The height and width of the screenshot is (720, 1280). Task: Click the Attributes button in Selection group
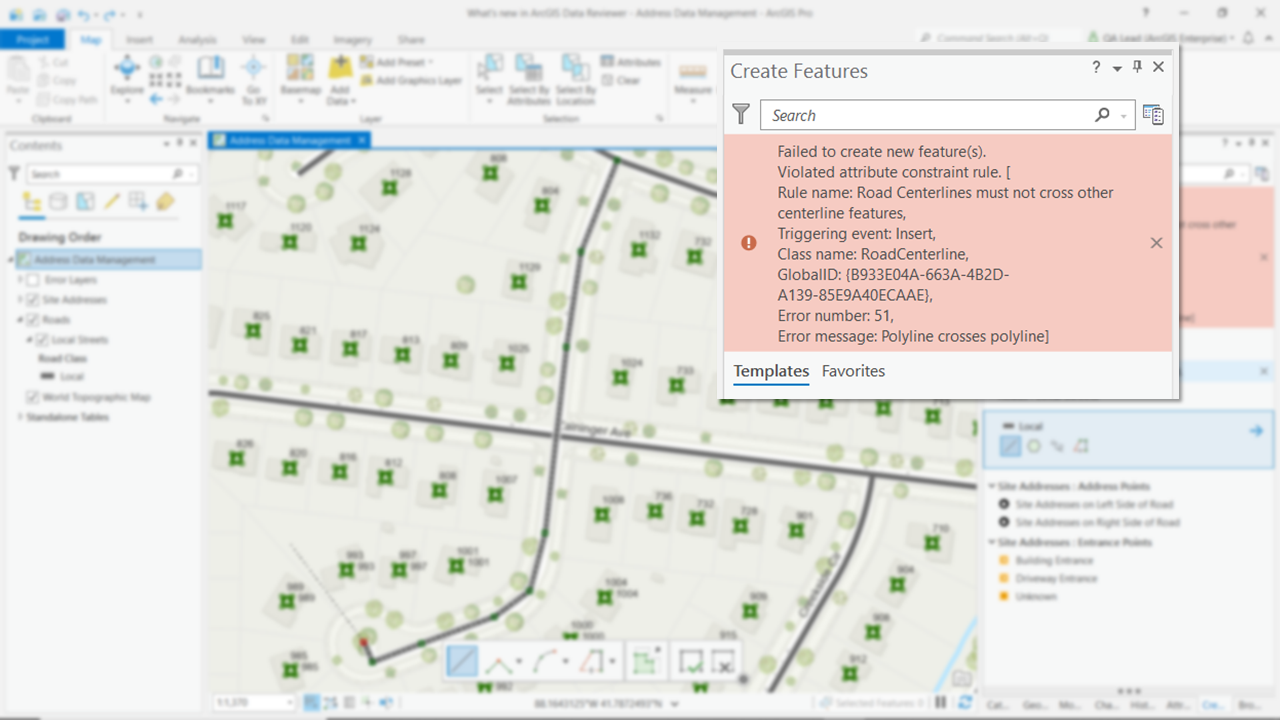point(632,62)
